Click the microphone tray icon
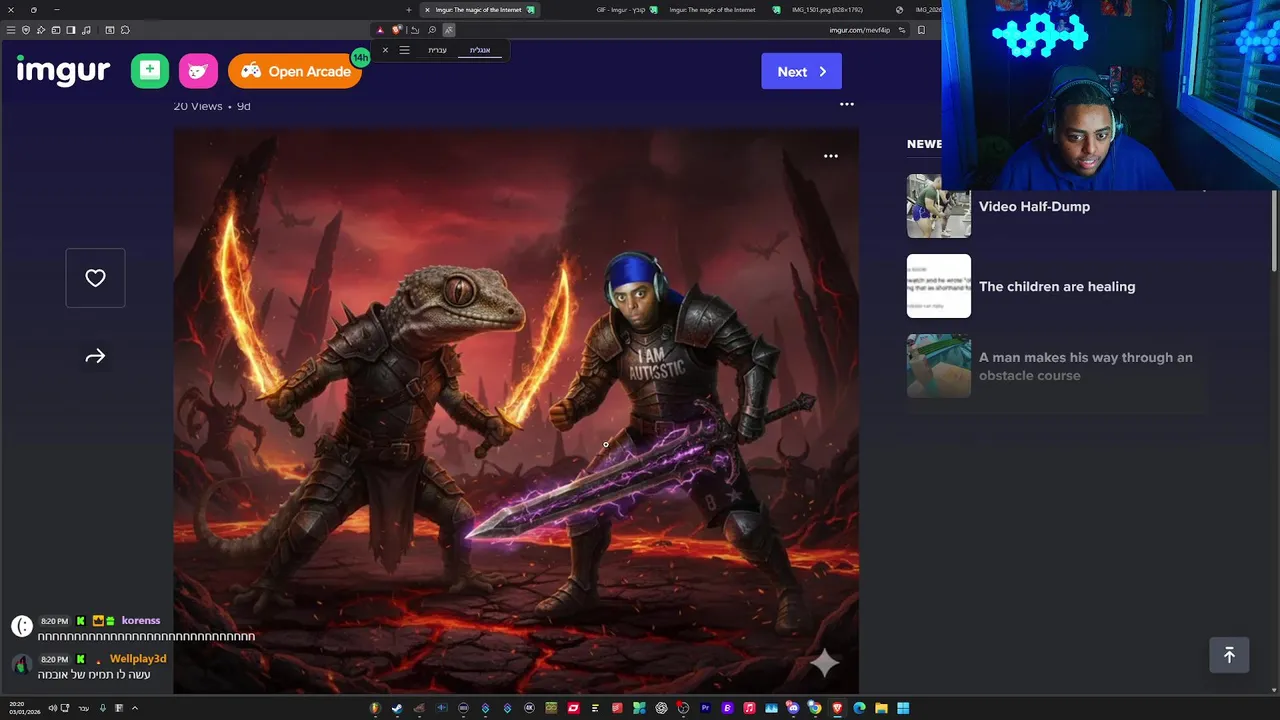This screenshot has height=720, width=1280. click(103, 708)
